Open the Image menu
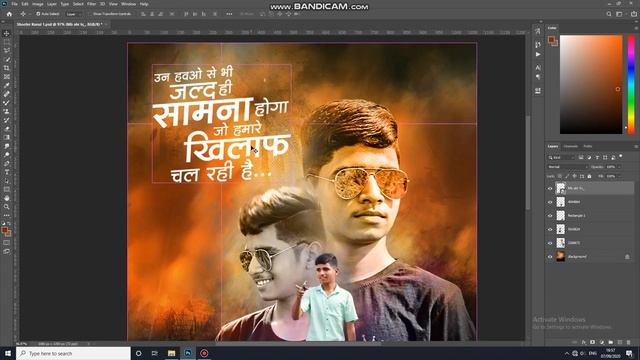 (x=38, y=4)
